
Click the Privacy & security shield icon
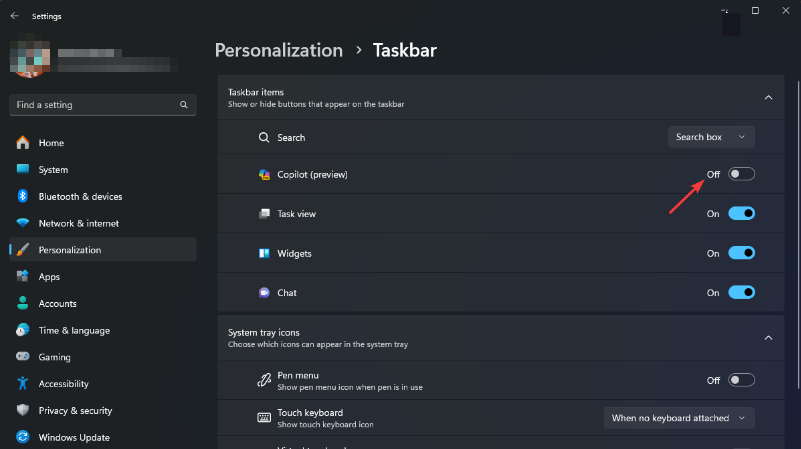coord(23,411)
